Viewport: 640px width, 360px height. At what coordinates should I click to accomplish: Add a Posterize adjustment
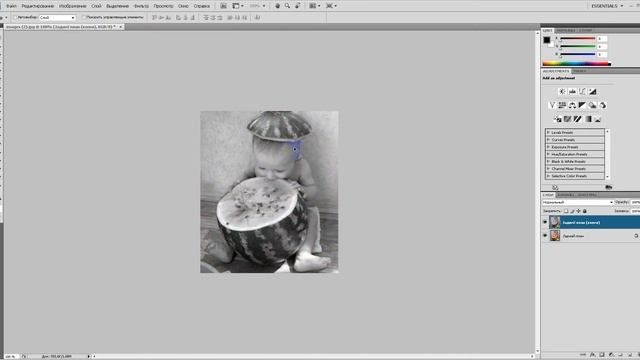point(567,119)
